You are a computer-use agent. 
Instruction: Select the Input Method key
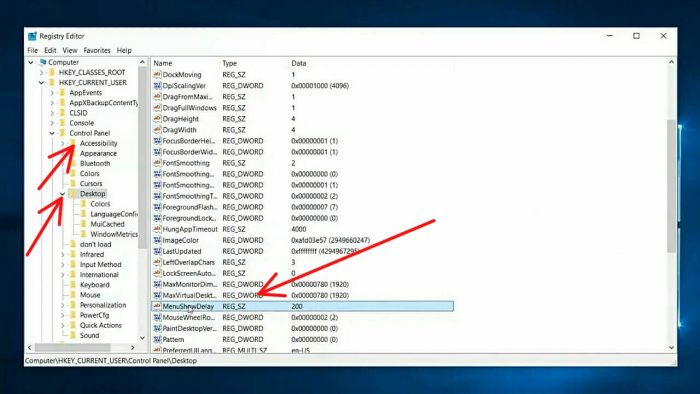tap(100, 265)
